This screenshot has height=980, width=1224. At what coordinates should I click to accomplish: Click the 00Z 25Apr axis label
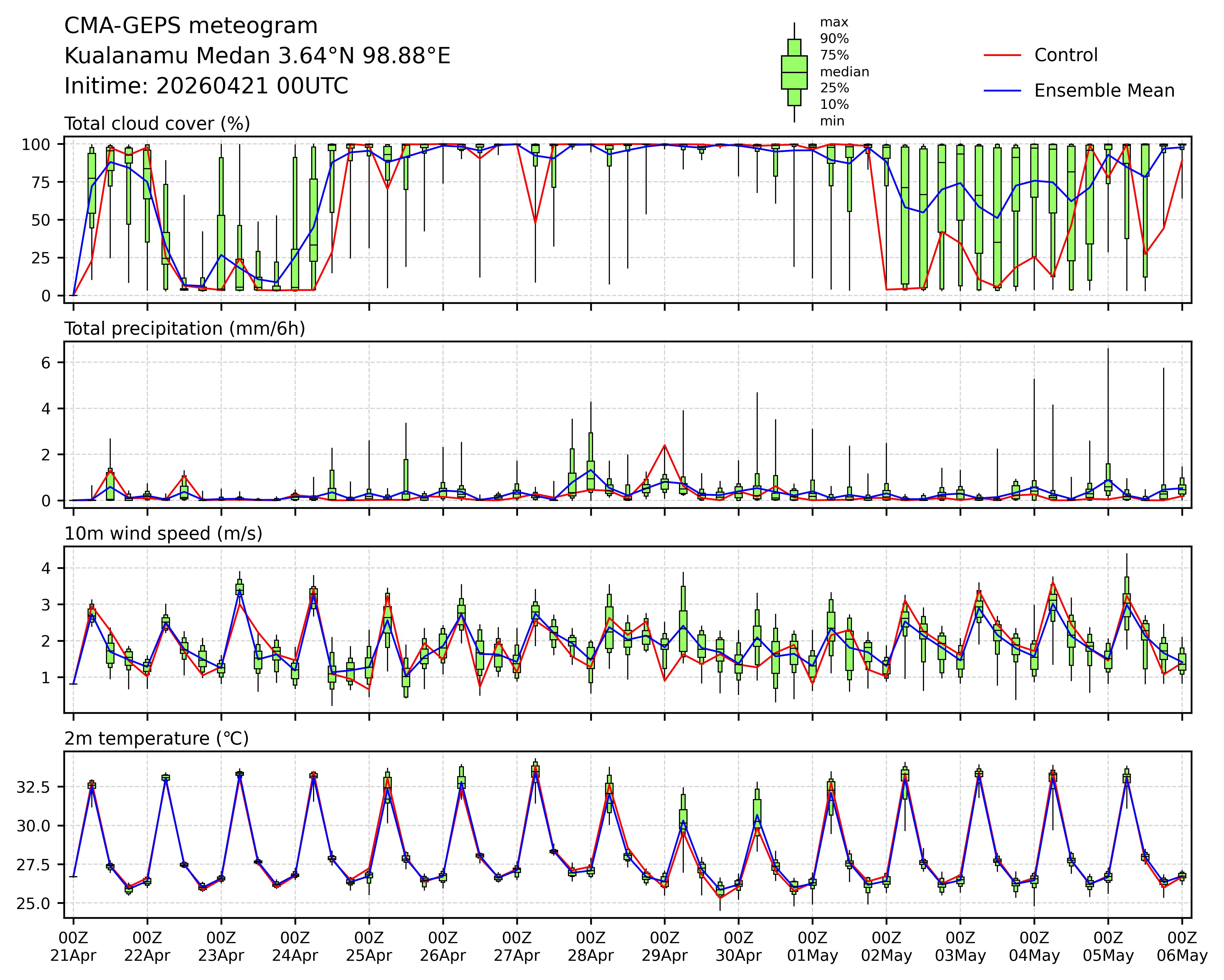(369, 946)
